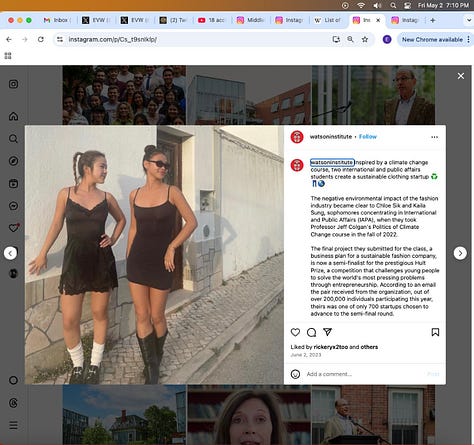Viewport: 474px width, 445px height.
Task: Focus the Add a comment field
Action: 363,374
